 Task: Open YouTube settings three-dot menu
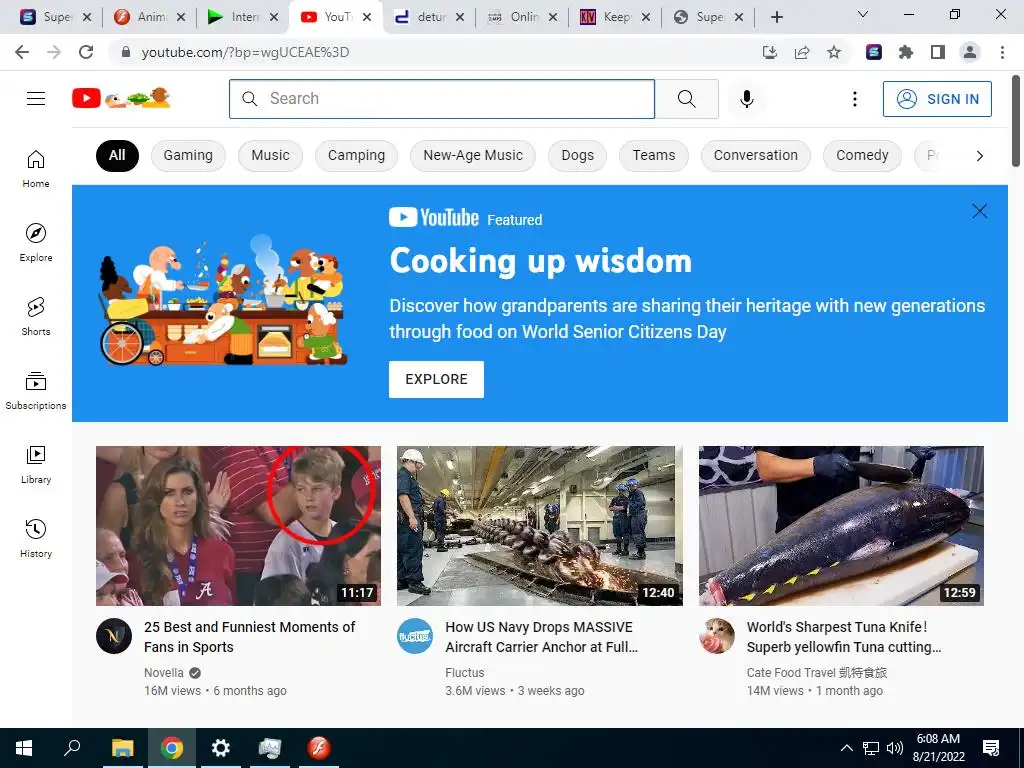pos(854,99)
